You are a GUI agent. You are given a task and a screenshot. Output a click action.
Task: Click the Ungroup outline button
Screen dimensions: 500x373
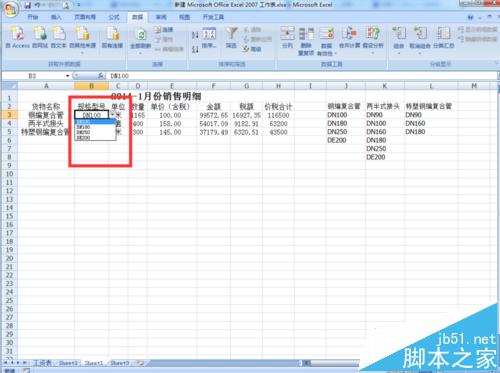click(x=420, y=39)
